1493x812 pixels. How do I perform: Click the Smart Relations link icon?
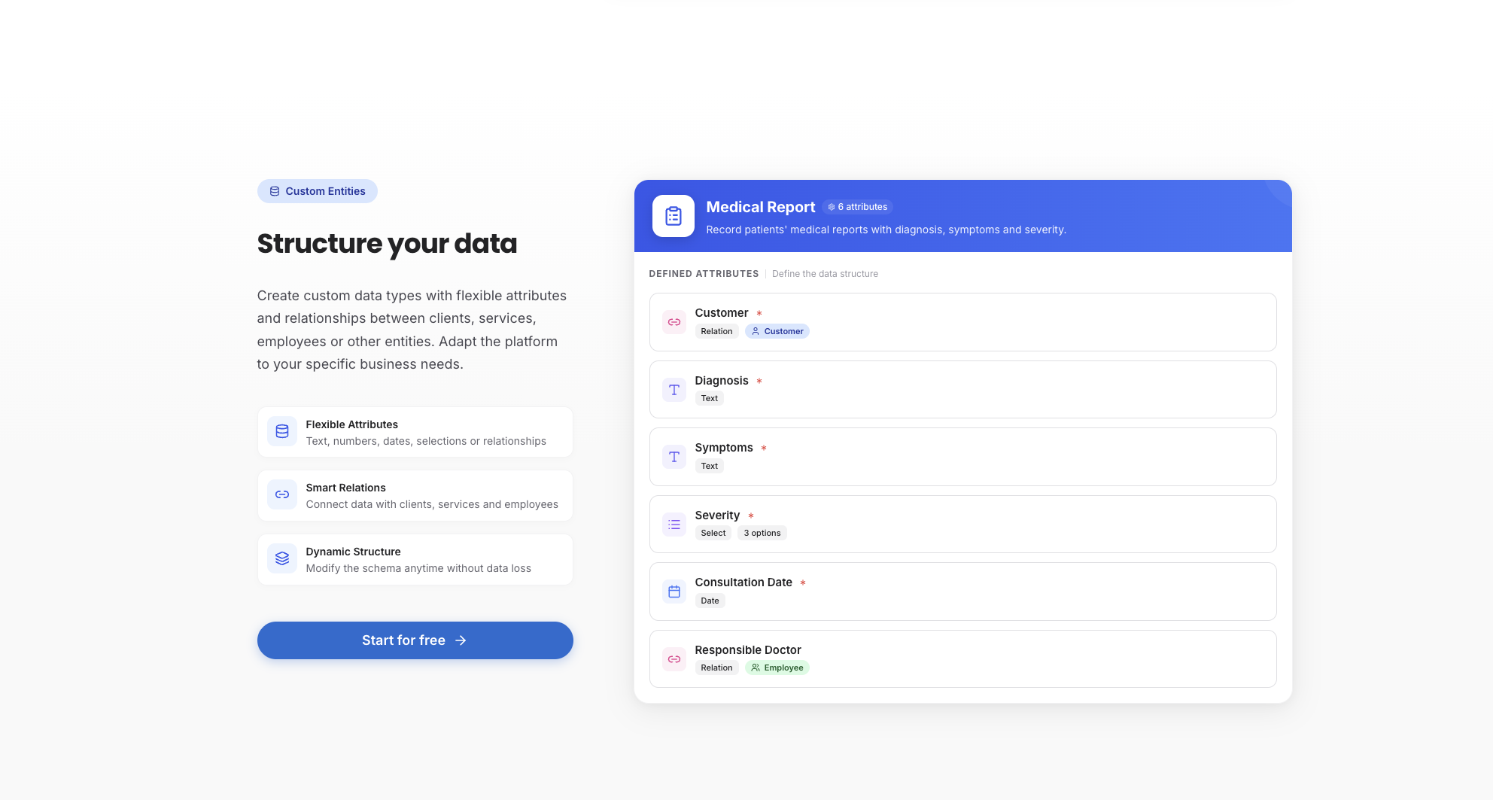281,494
